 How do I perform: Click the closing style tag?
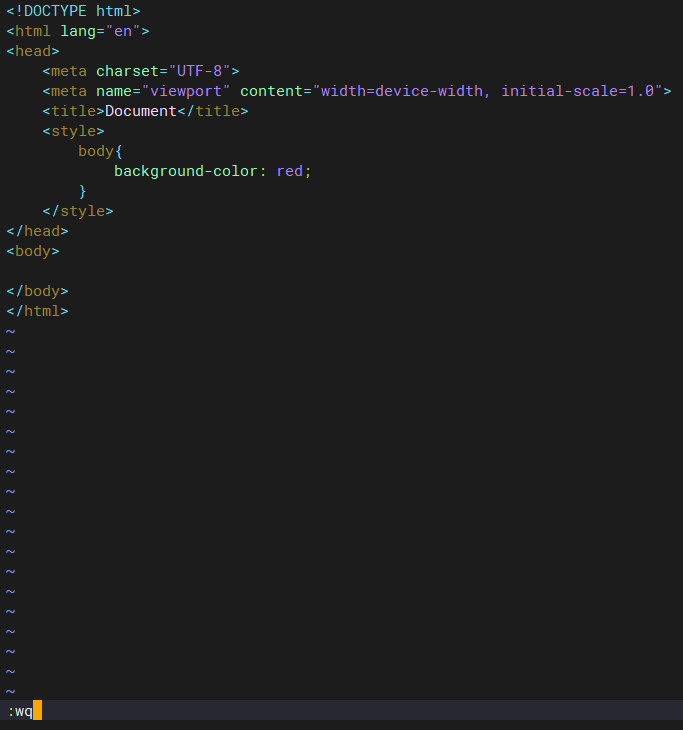[78, 211]
